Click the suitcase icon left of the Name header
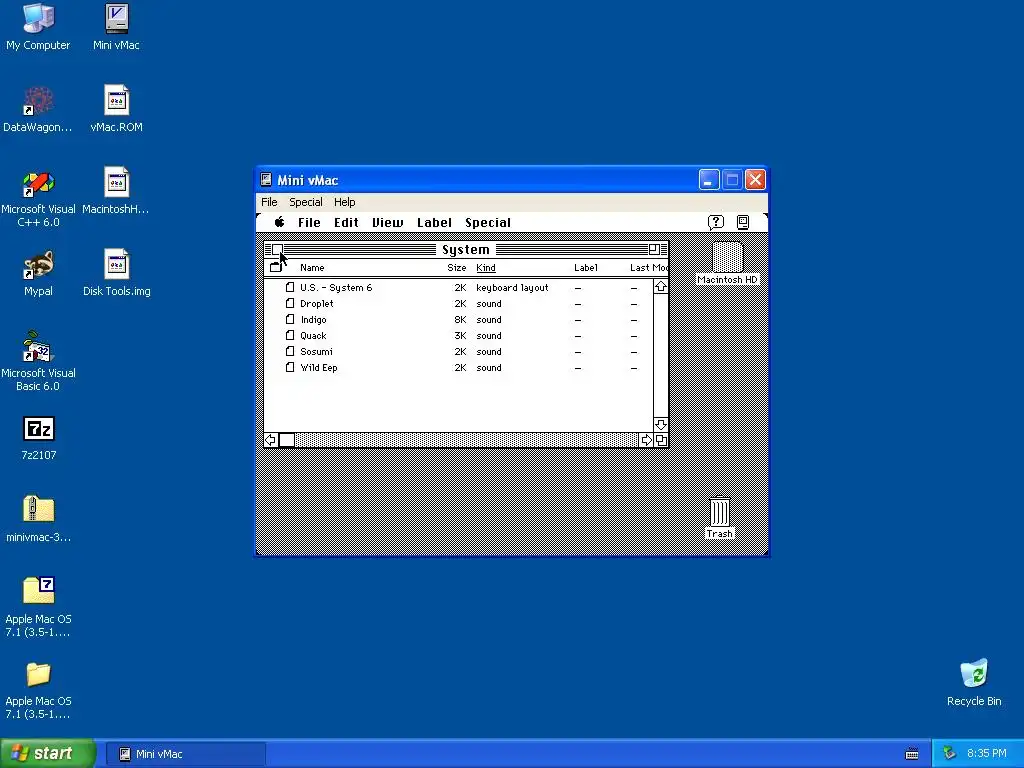The image size is (1024, 768). [276, 267]
